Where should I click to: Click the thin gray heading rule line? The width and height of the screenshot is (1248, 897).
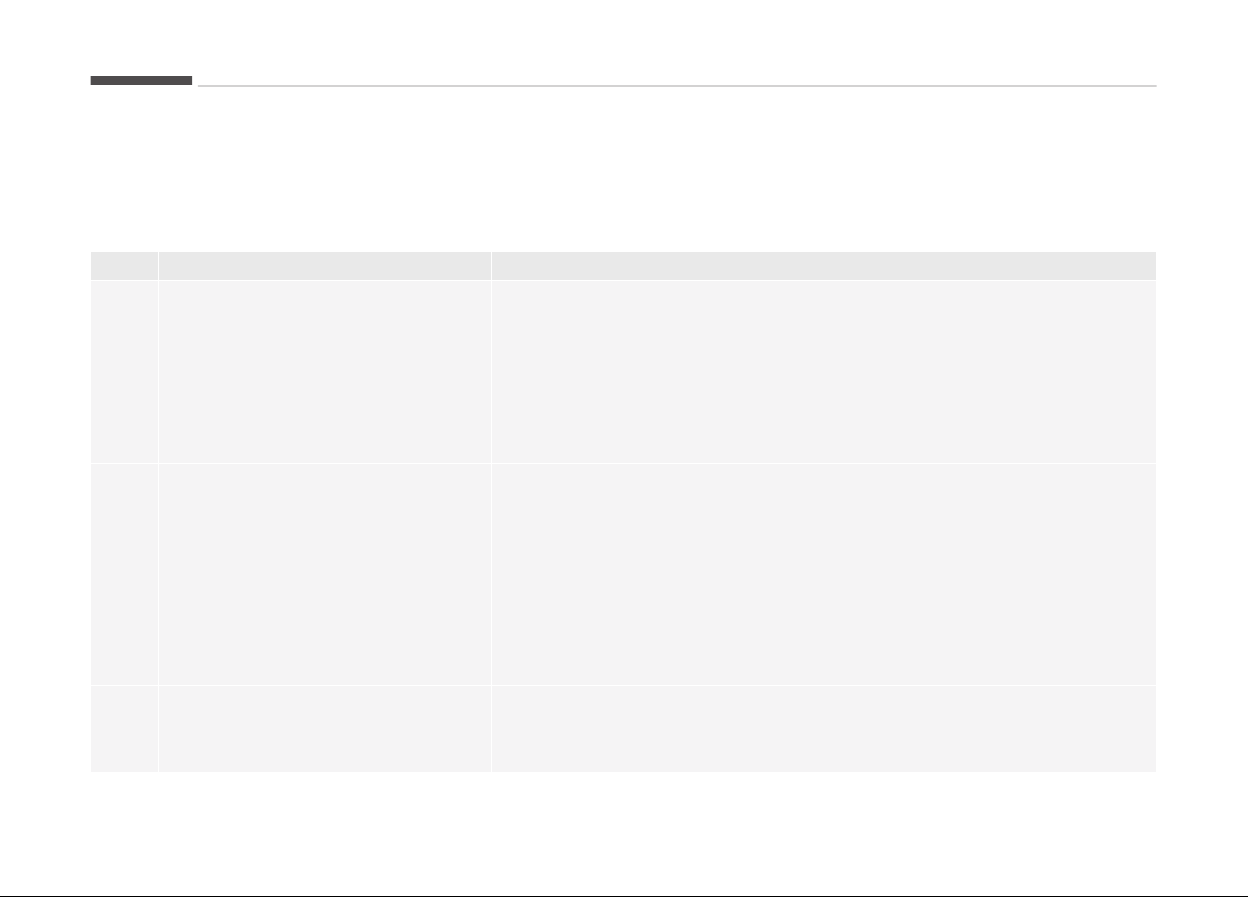[677, 86]
